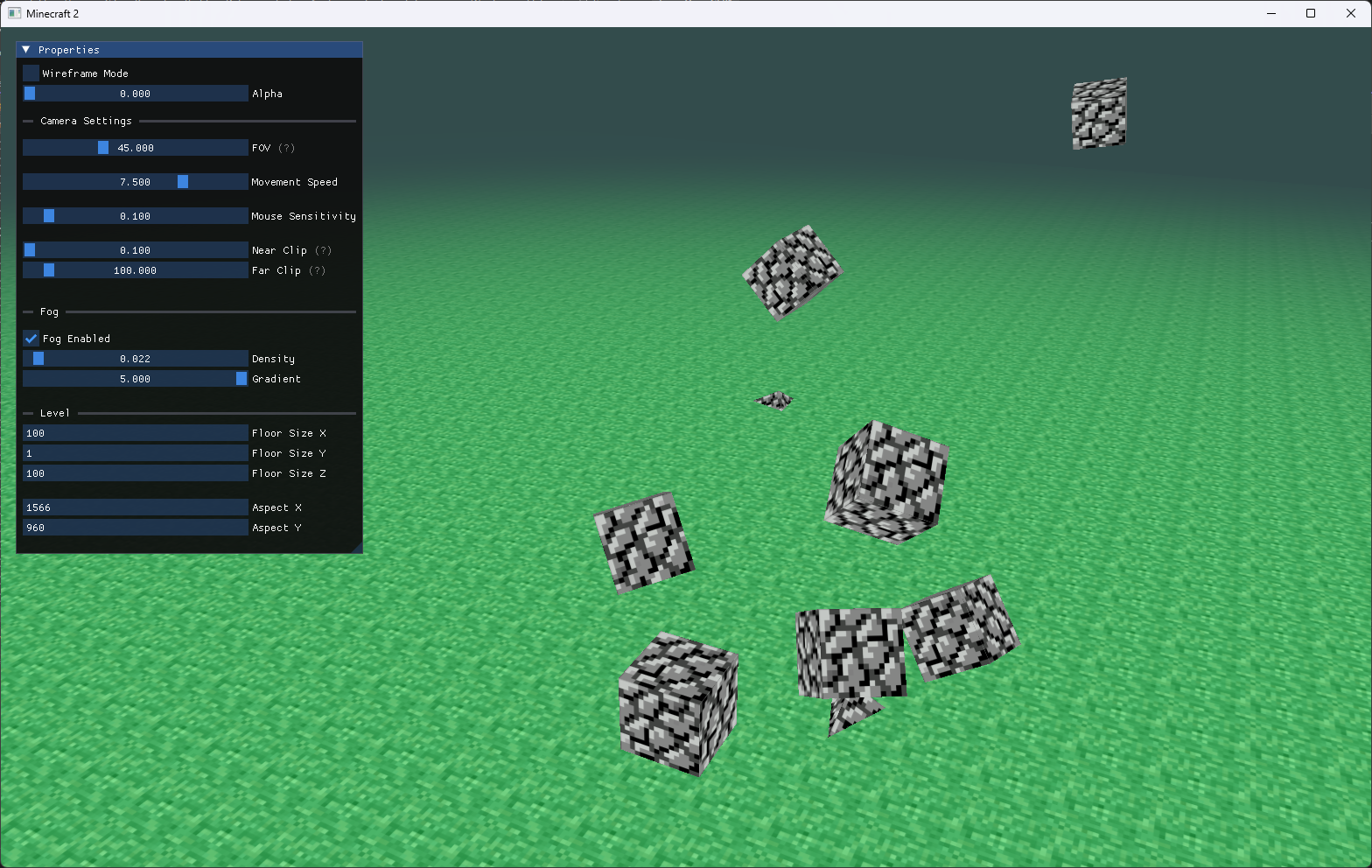Click the 'Camera Settings' section label

(86, 121)
